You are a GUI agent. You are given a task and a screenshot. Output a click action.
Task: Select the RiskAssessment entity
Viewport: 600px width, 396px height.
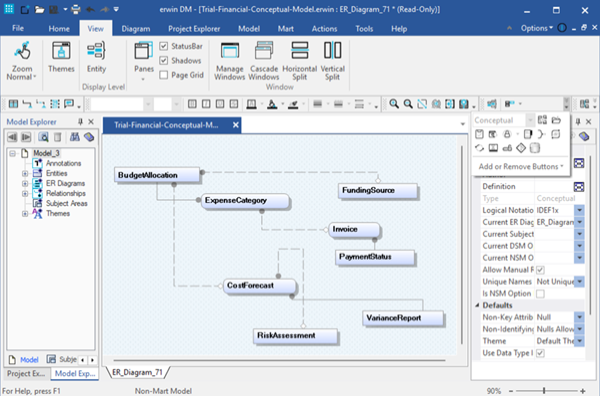295,336
